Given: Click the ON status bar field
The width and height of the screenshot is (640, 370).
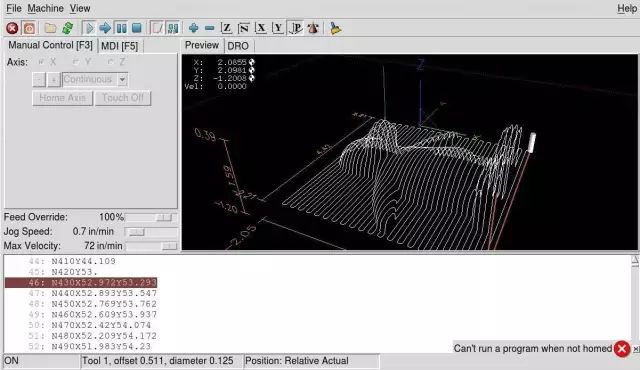Looking at the screenshot, I should [42, 361].
